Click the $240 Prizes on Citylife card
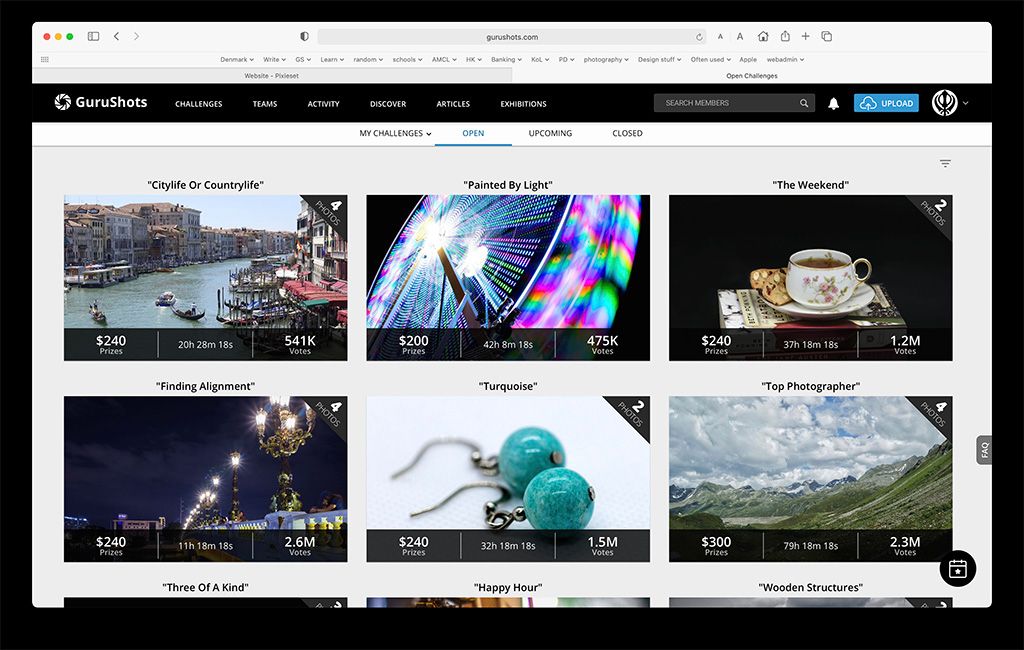This screenshot has height=650, width=1024. [x=111, y=344]
